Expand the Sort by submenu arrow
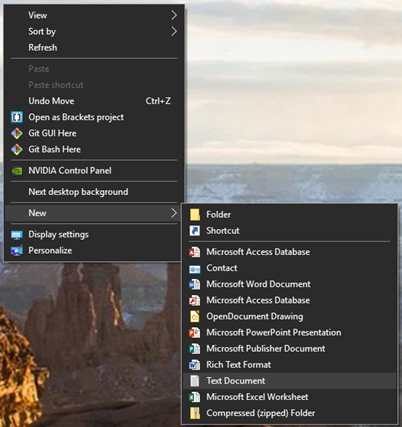The height and width of the screenshot is (427, 402). click(x=174, y=31)
